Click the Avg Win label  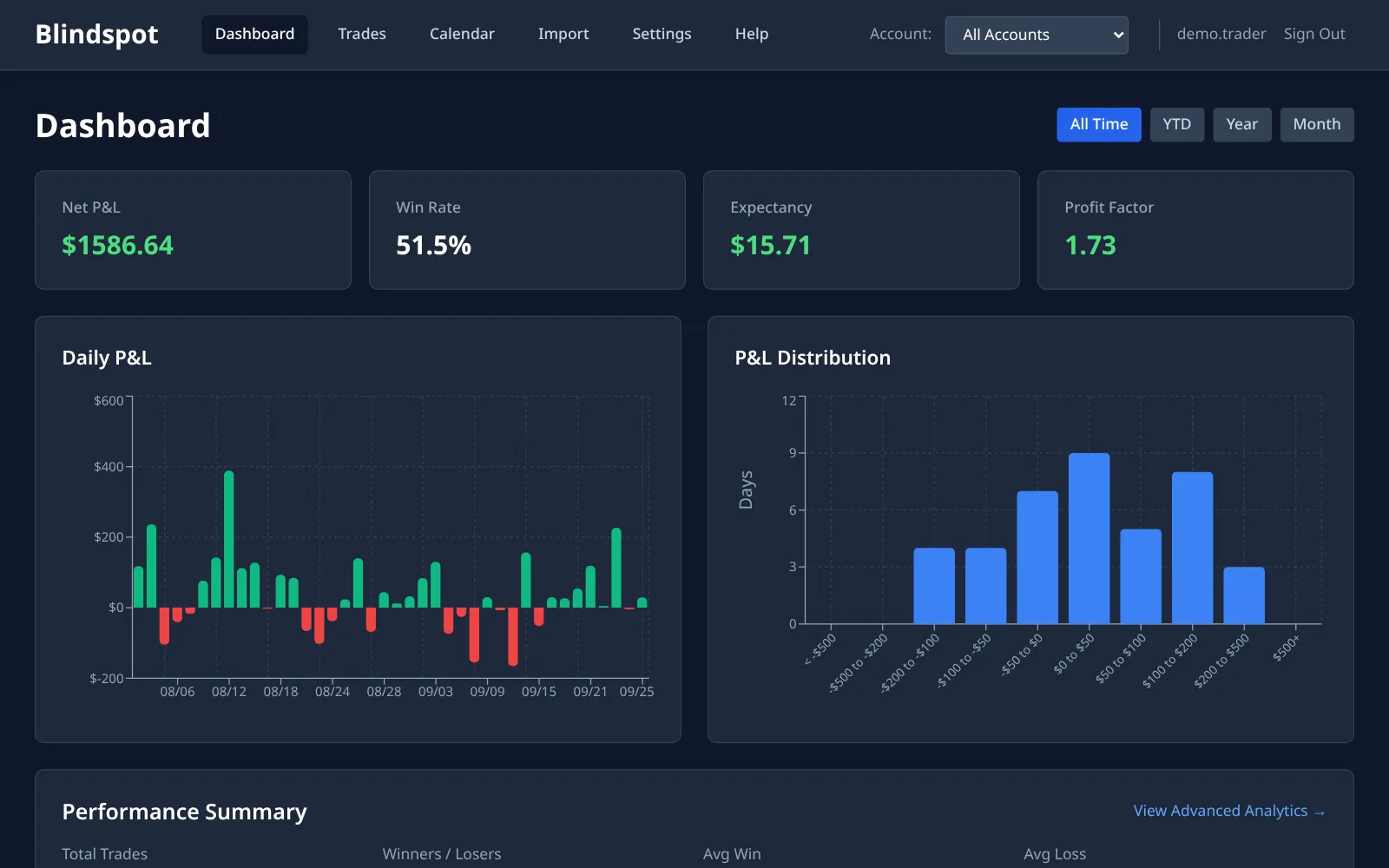click(732, 854)
